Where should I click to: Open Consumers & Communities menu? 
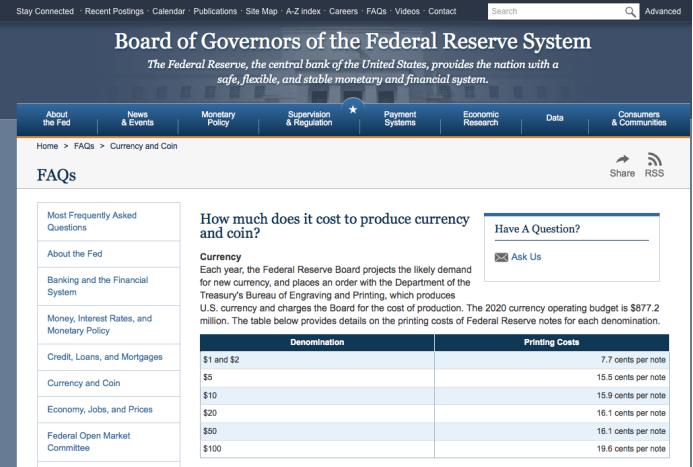tap(639, 118)
